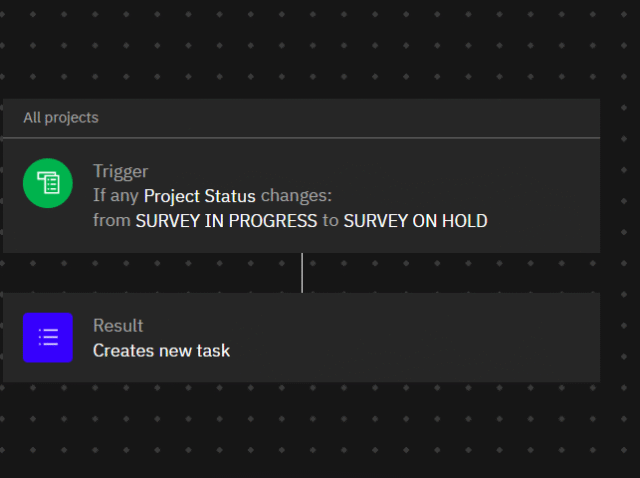Click the purple Result list icon
640x478 pixels.
tap(48, 338)
